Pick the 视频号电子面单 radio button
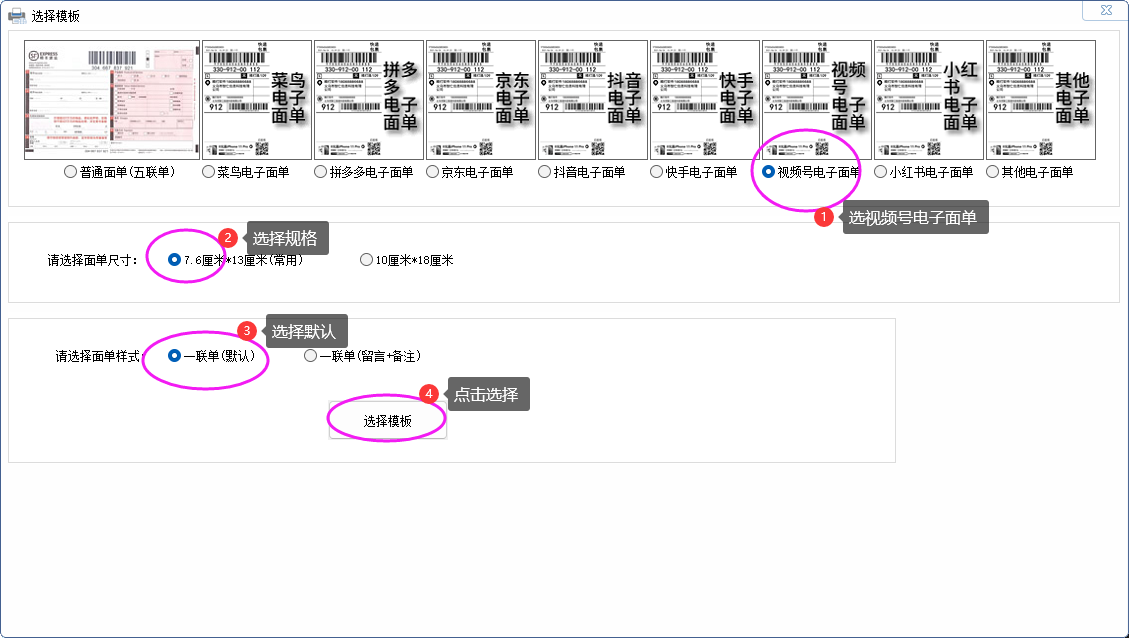Image resolution: width=1129 pixels, height=638 pixels. [x=769, y=172]
